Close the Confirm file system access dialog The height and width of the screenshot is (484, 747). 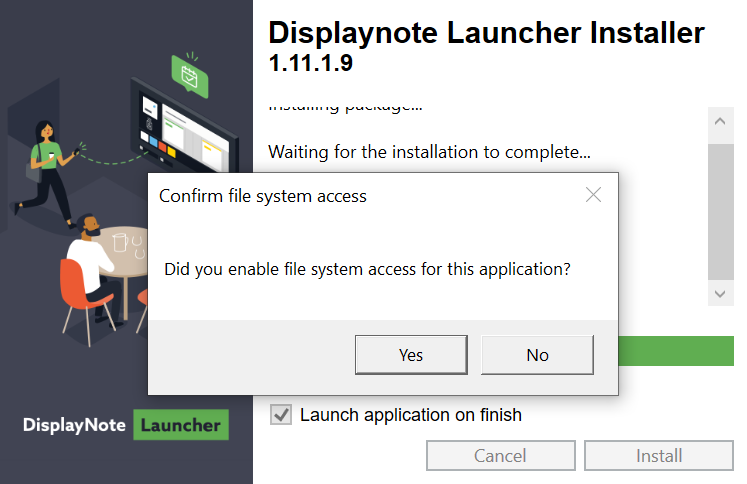click(x=593, y=195)
